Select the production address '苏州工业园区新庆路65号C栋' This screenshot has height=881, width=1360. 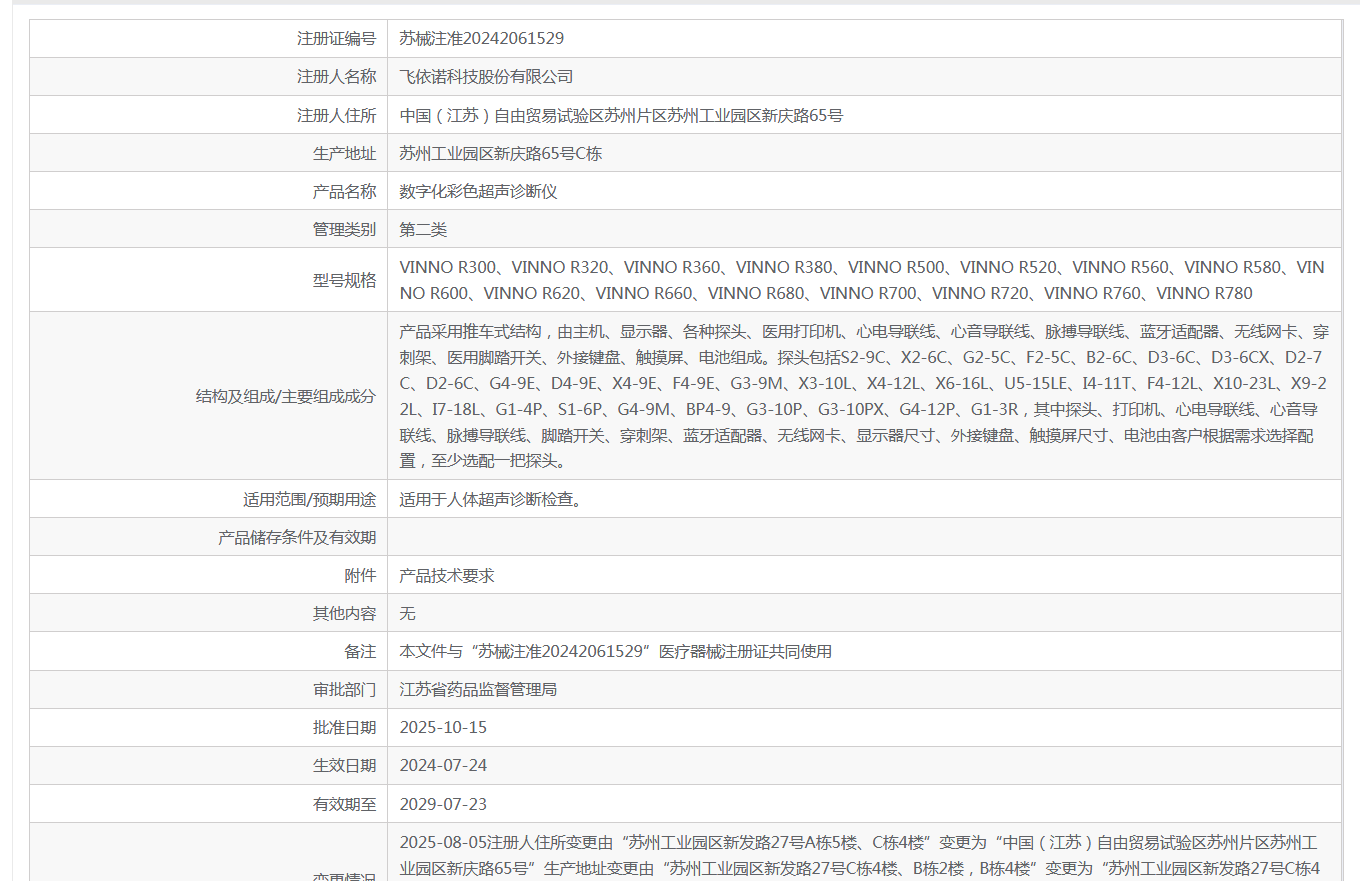point(501,153)
